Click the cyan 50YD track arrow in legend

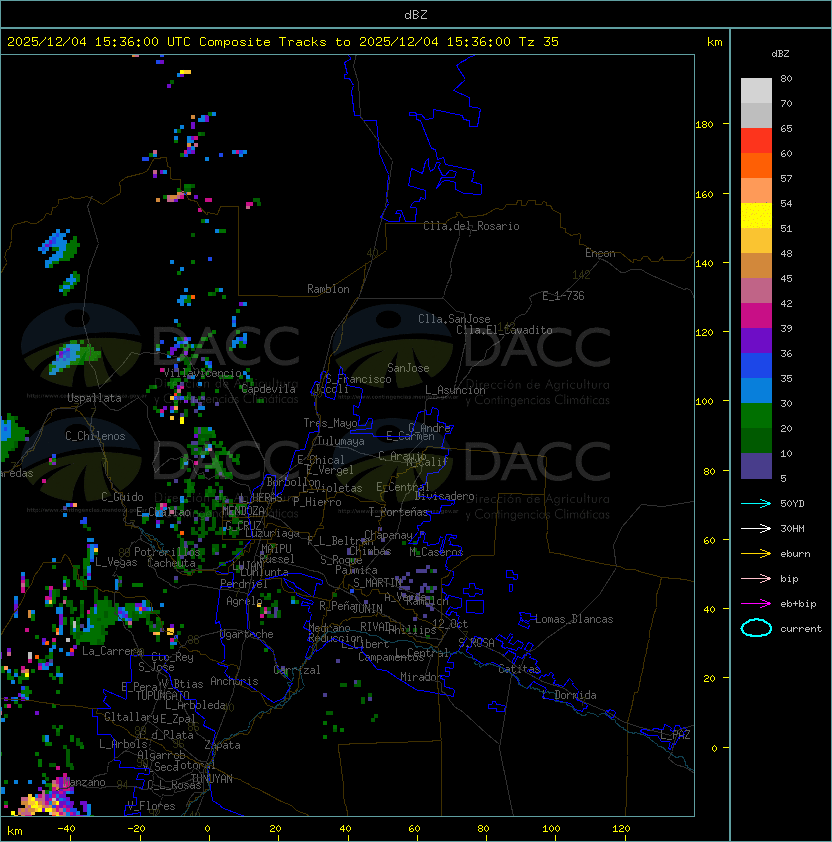pyautogui.click(x=756, y=504)
